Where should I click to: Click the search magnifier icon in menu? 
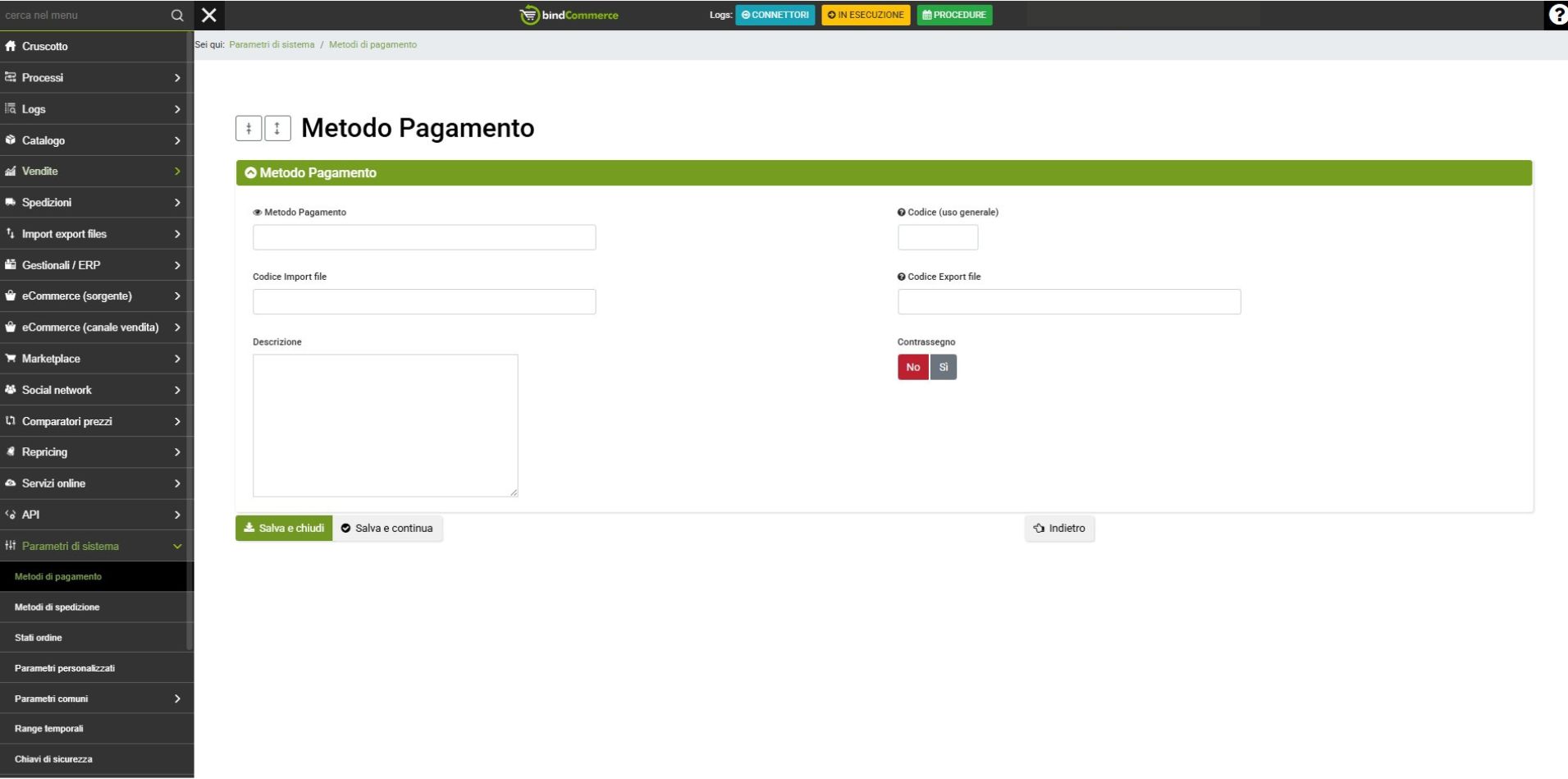176,15
